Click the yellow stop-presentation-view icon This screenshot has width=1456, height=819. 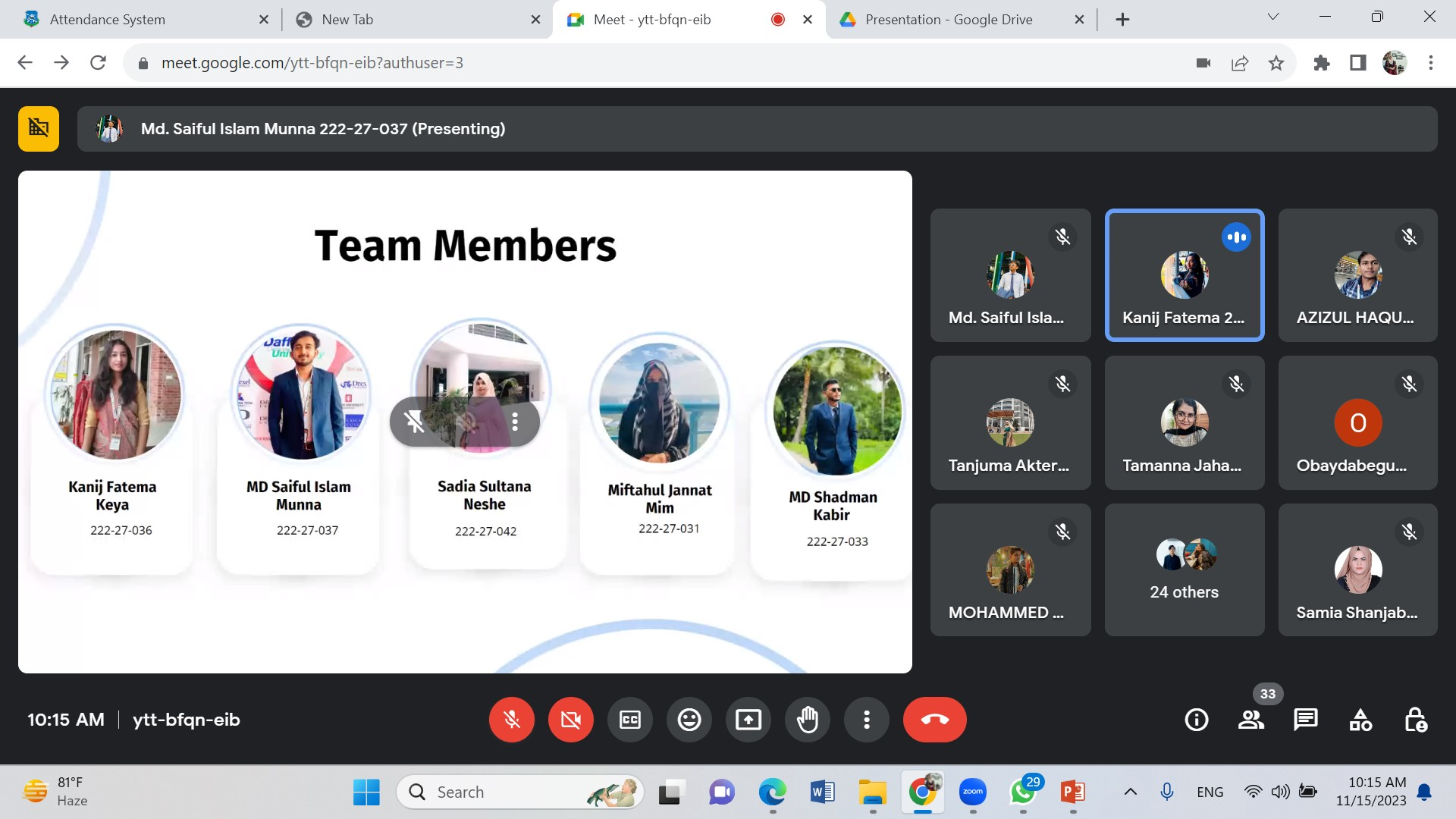39,129
